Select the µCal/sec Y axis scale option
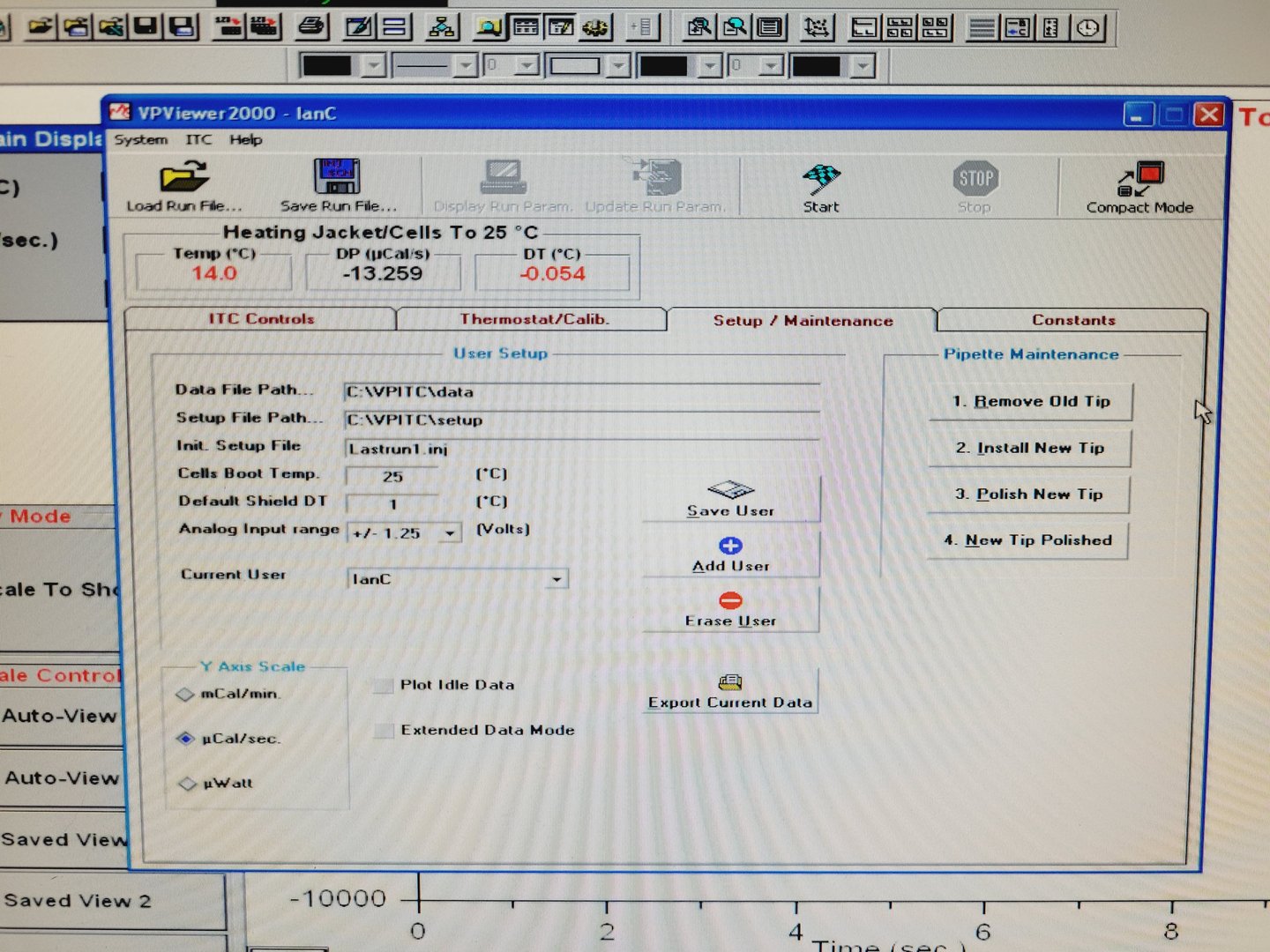The width and height of the screenshot is (1270, 952). [x=185, y=739]
